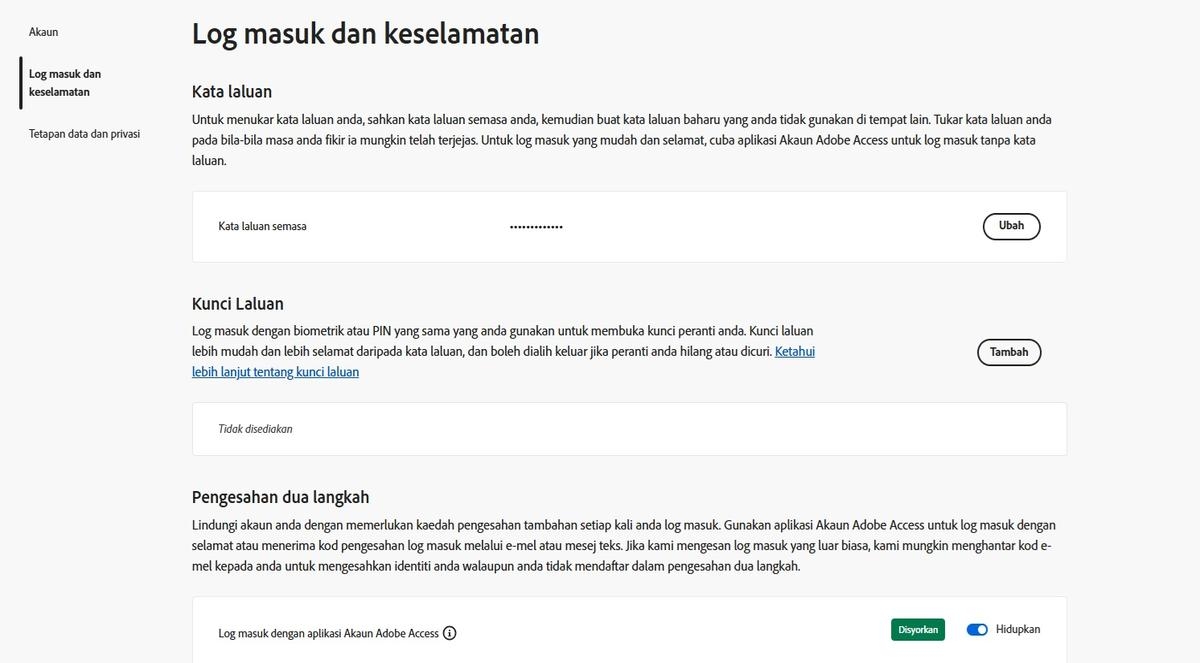Select 'Tetapan data dan privasi' in sidebar
The image size is (1200, 663).
click(x=84, y=133)
